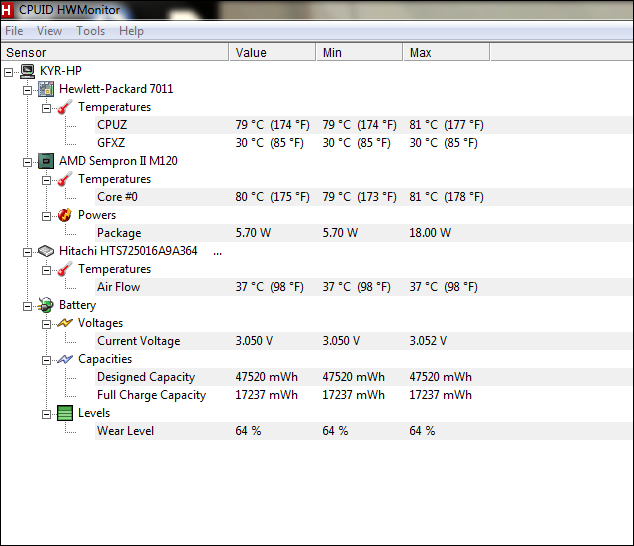Image resolution: width=634 pixels, height=546 pixels.
Task: Click Designed Capacity min 47520 mWh
Action: 353,377
